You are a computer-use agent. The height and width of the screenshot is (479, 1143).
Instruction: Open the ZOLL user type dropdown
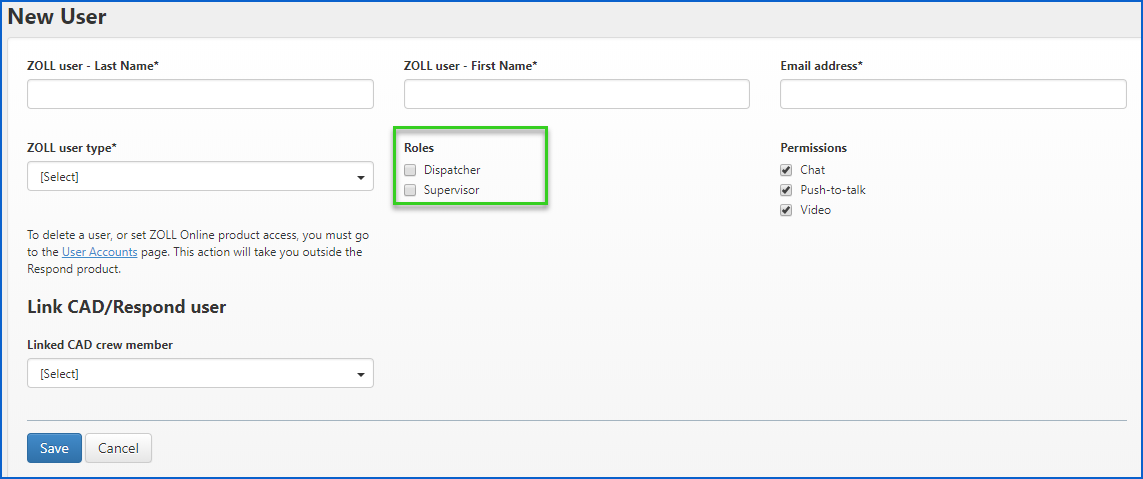[x=200, y=177]
